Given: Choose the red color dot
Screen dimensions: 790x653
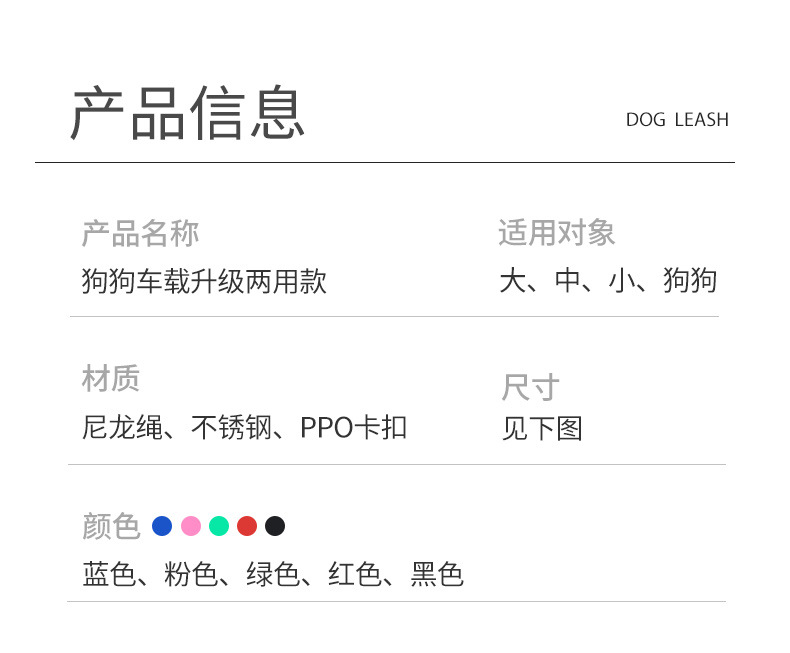Looking at the screenshot, I should pos(247,526).
